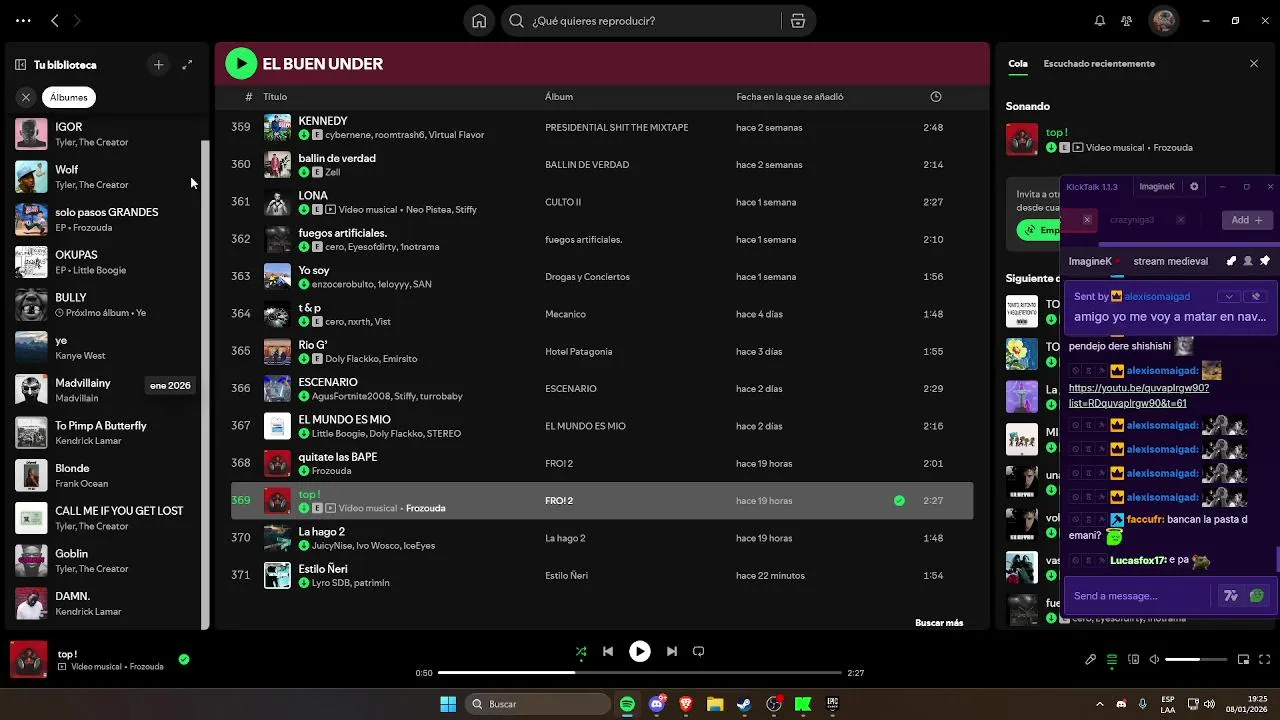The height and width of the screenshot is (720, 1280).
Task: Toggle saved checkmark in the now-playing bar
Action: 184,659
